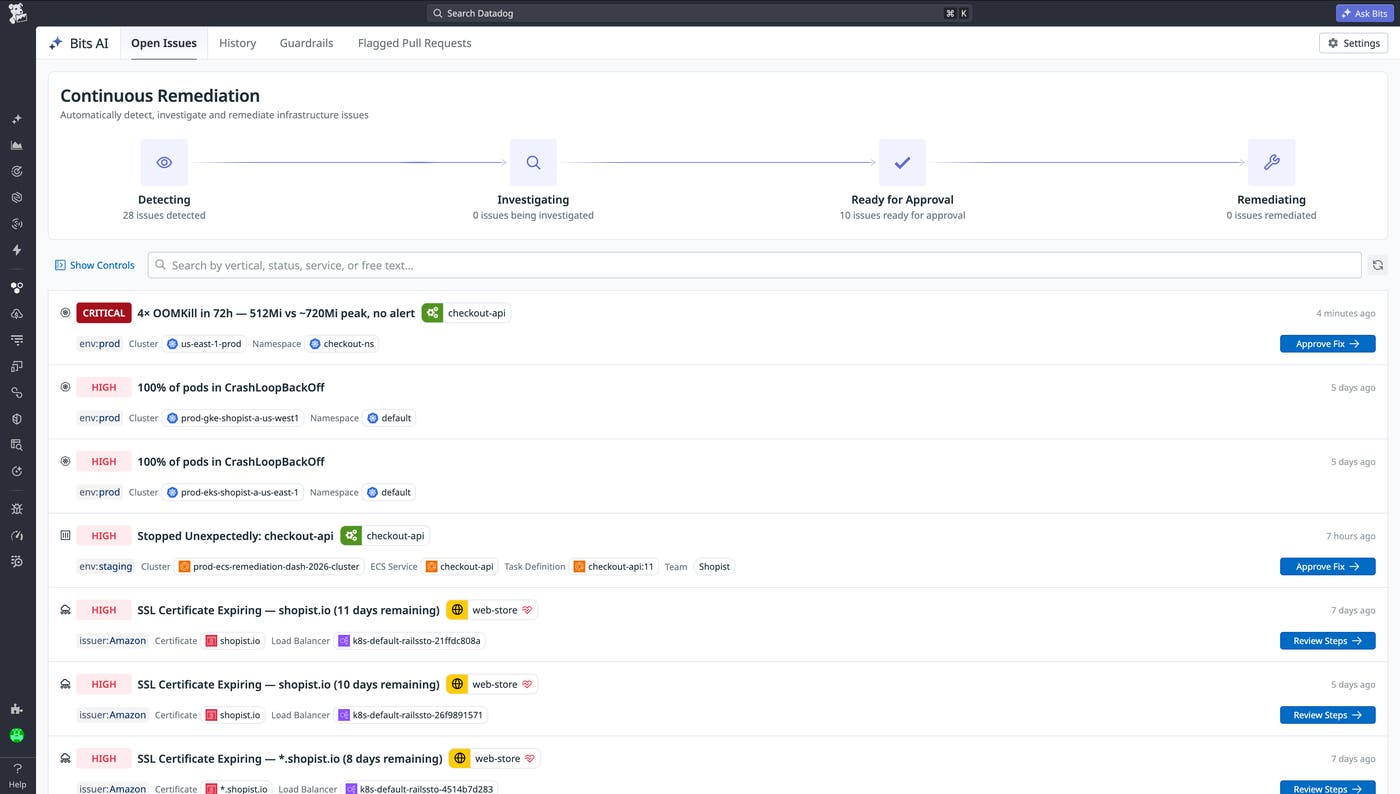Click the OOMKill row's Kubernetes status icon
The image size is (1400, 794).
tap(65, 313)
